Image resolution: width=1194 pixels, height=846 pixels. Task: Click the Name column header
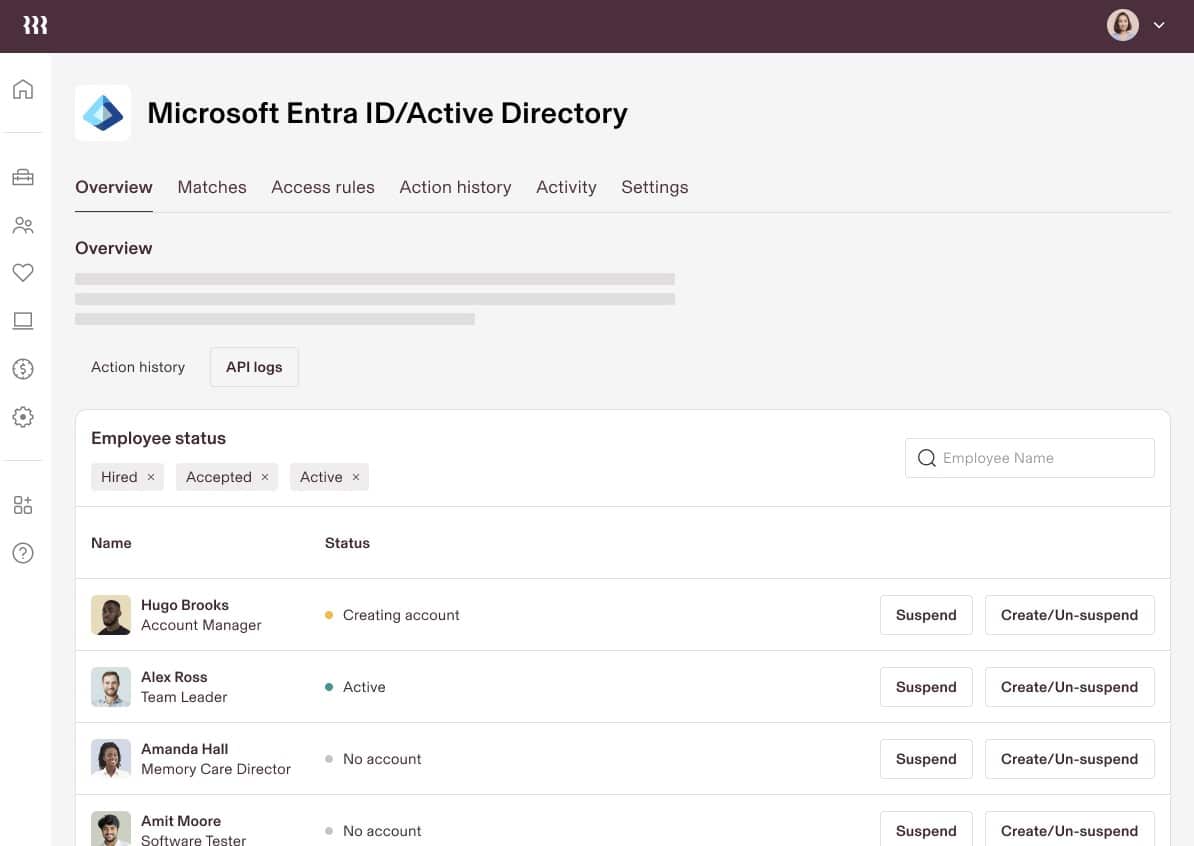111,543
